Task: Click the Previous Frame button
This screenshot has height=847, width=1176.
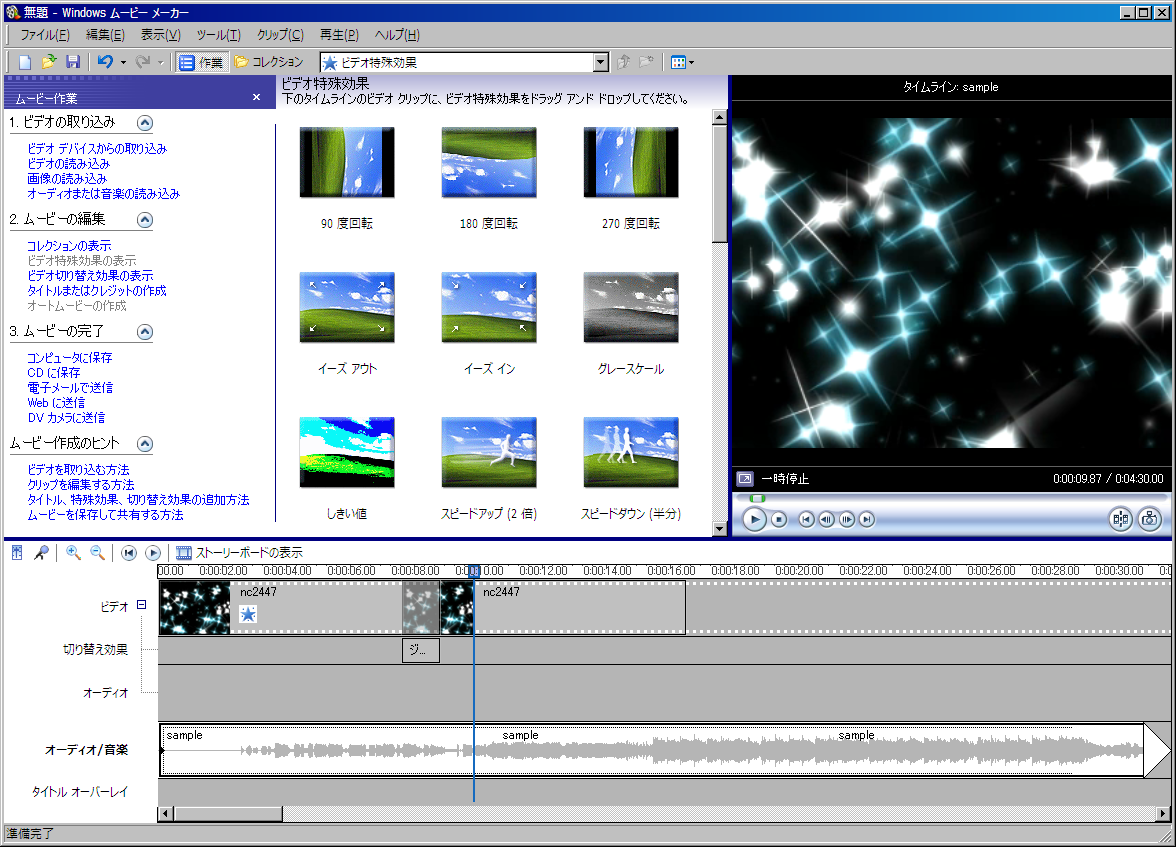Action: 826,519
